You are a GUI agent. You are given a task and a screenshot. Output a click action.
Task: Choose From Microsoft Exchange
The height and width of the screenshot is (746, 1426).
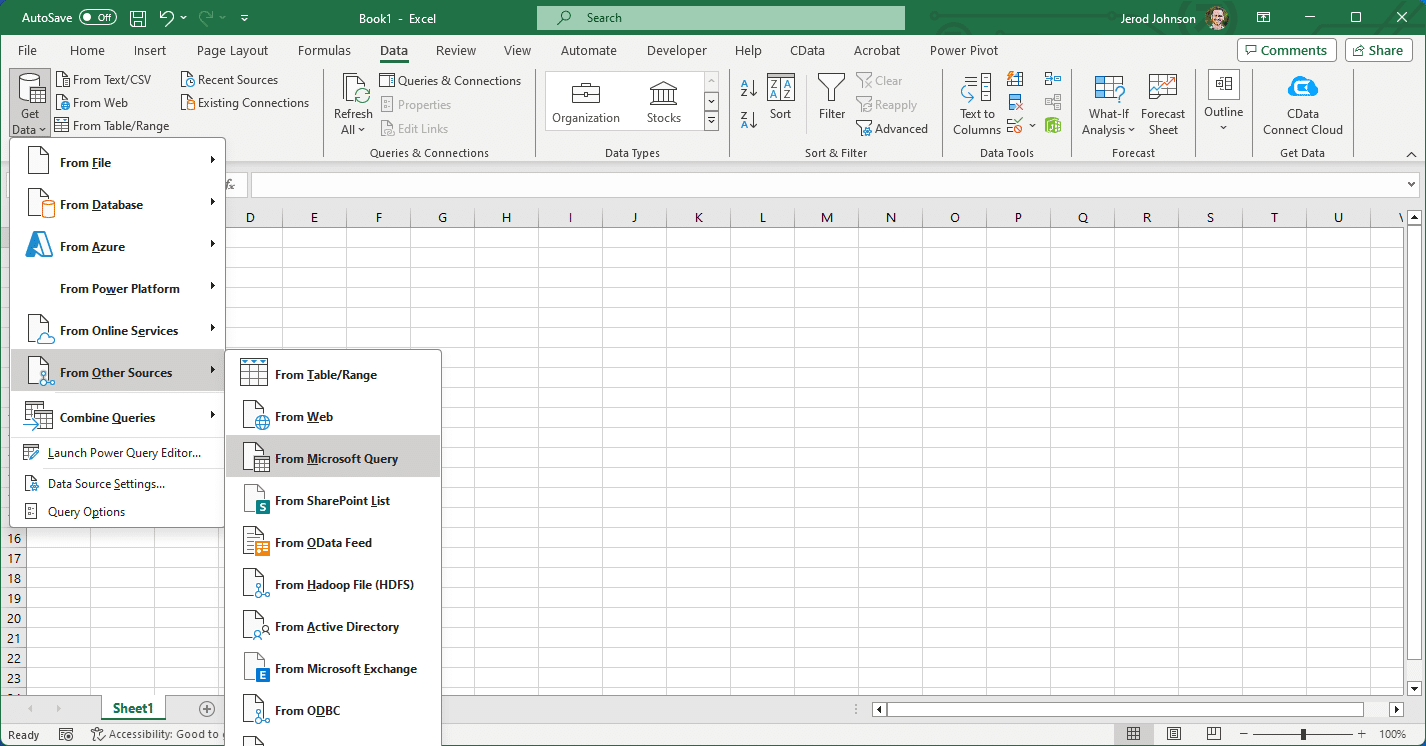[333, 668]
